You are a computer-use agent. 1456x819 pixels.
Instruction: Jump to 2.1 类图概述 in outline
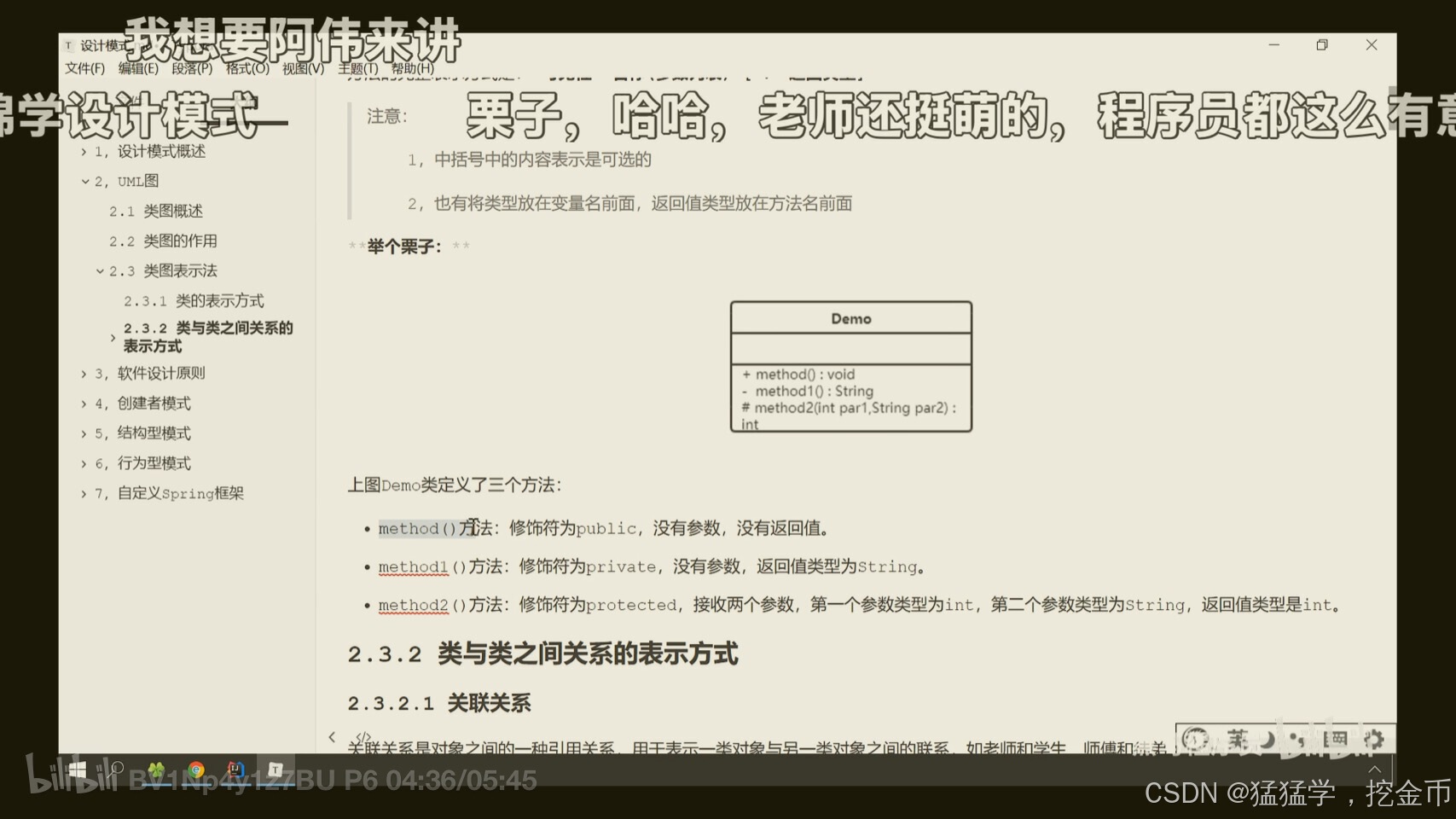[156, 211]
